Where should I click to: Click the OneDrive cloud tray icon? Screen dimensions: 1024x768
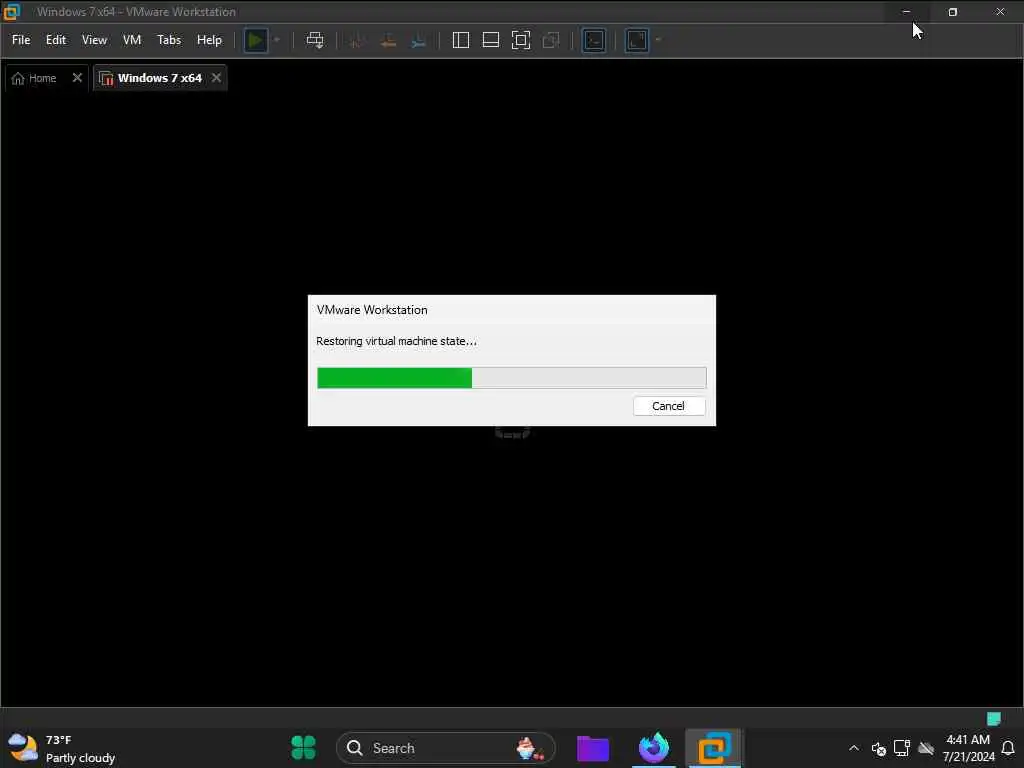926,748
